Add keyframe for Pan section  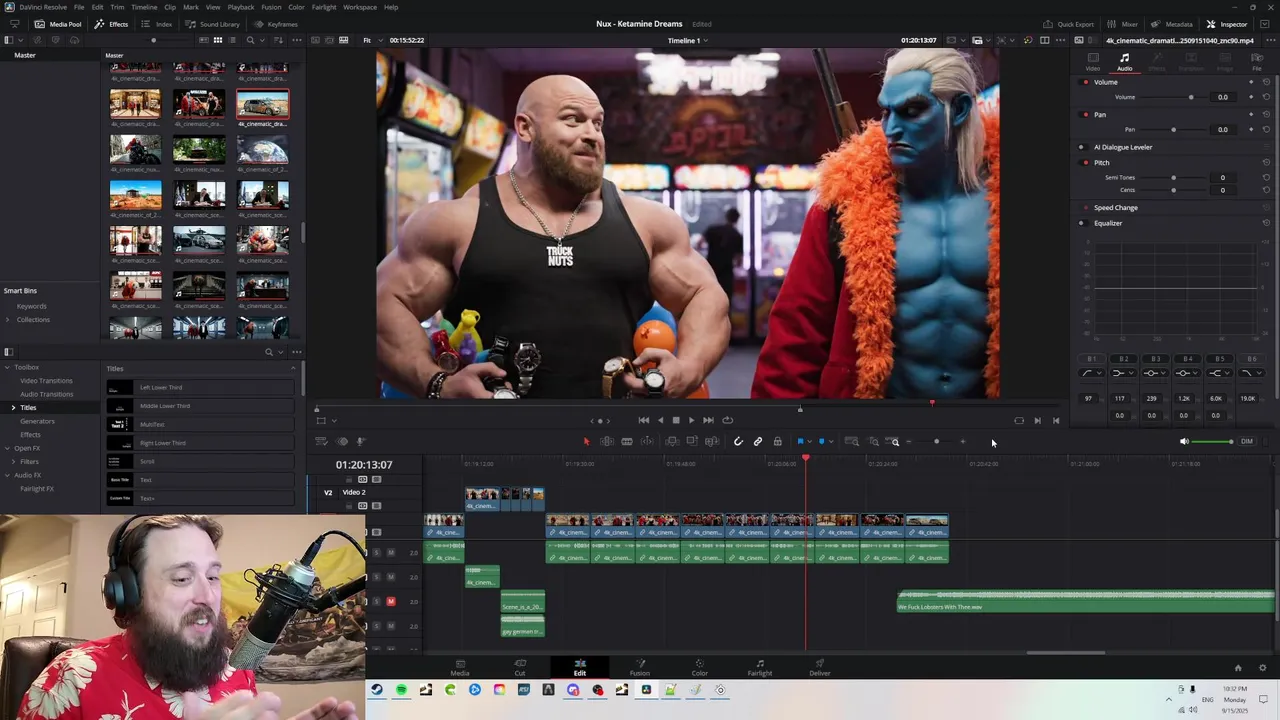(x=1251, y=114)
